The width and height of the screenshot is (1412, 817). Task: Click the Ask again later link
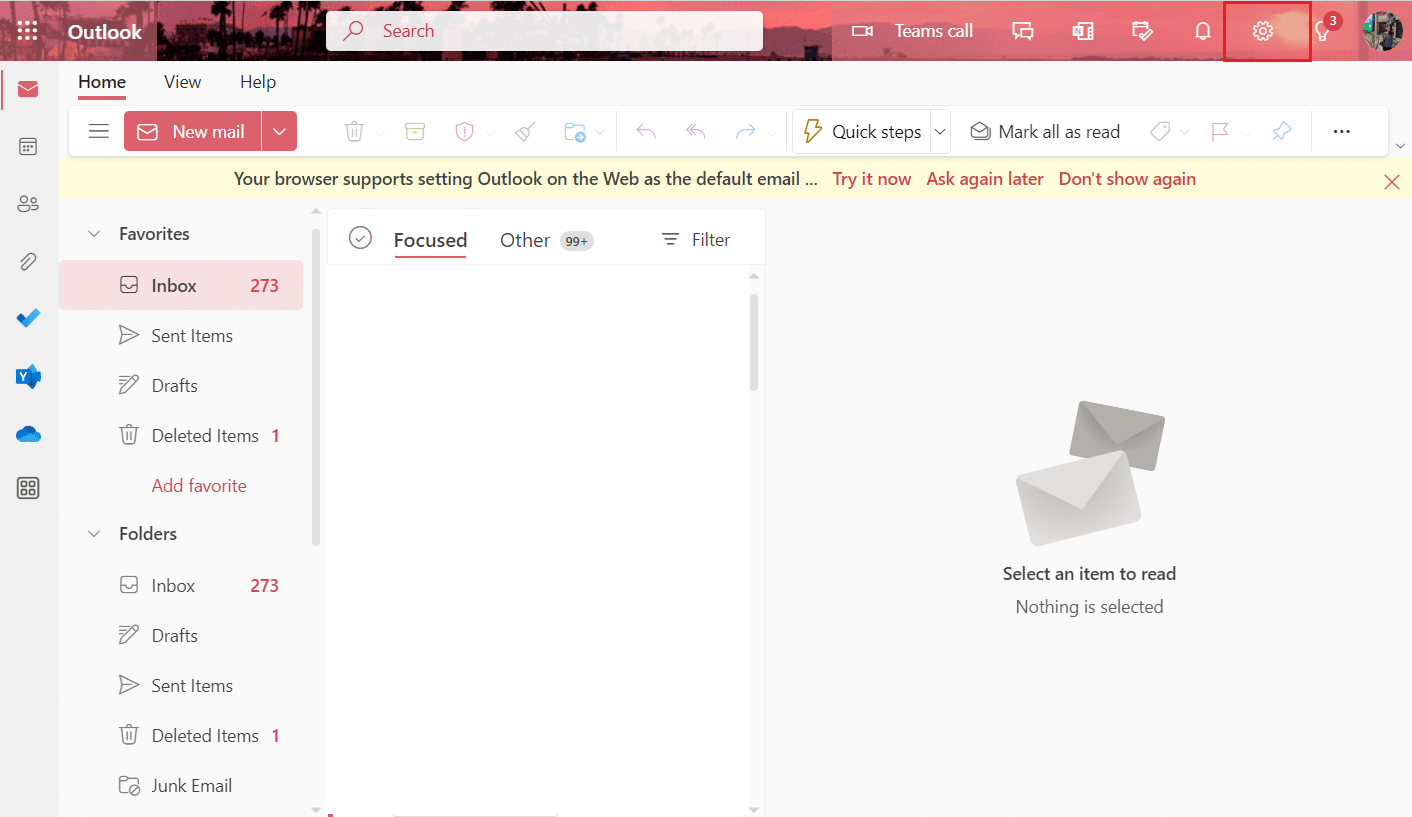(x=985, y=179)
